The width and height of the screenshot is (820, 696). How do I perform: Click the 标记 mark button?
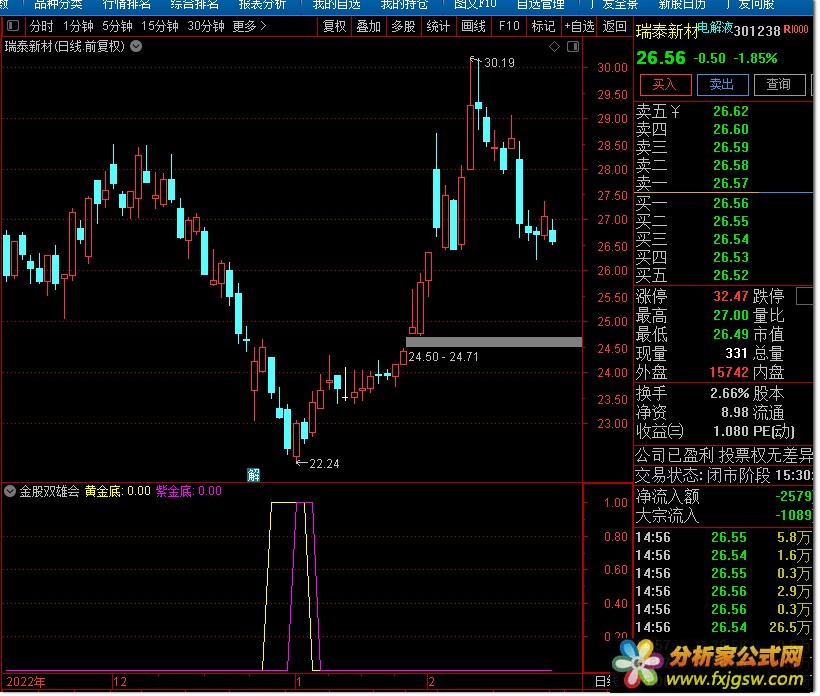544,26
